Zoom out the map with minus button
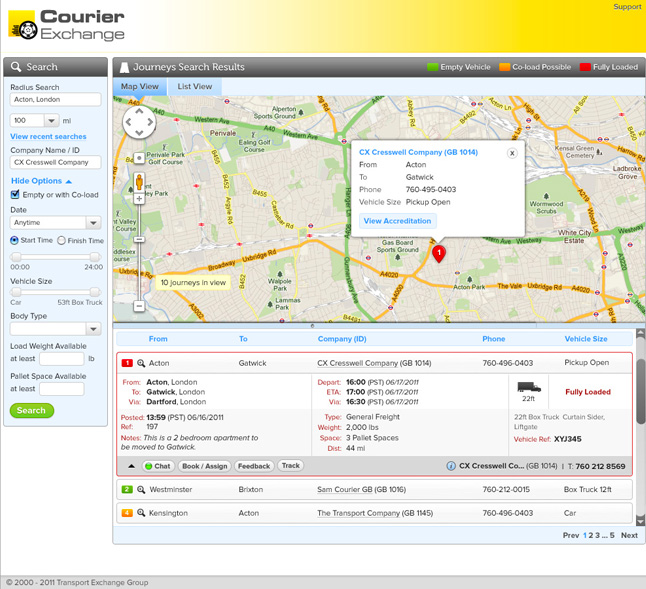Screen dimensions: 646x589 [x=139, y=306]
